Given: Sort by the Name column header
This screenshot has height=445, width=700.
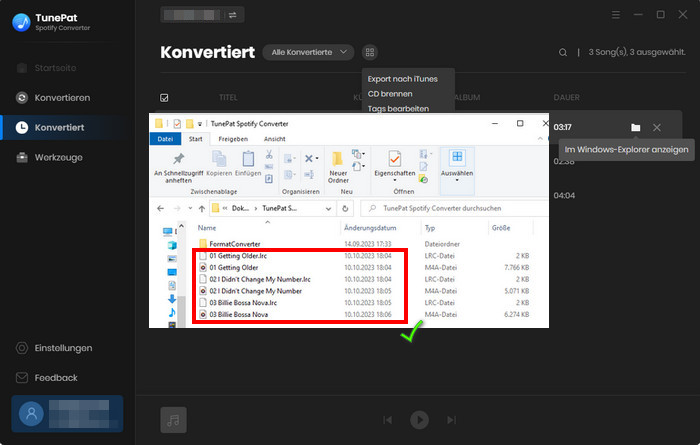Looking at the screenshot, I should coord(207,228).
